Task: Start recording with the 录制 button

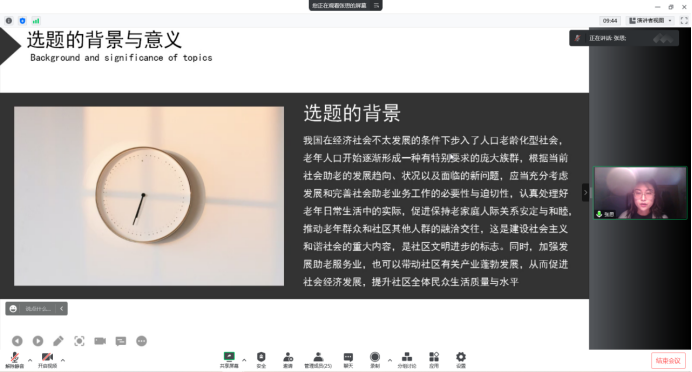Action: tap(375, 360)
